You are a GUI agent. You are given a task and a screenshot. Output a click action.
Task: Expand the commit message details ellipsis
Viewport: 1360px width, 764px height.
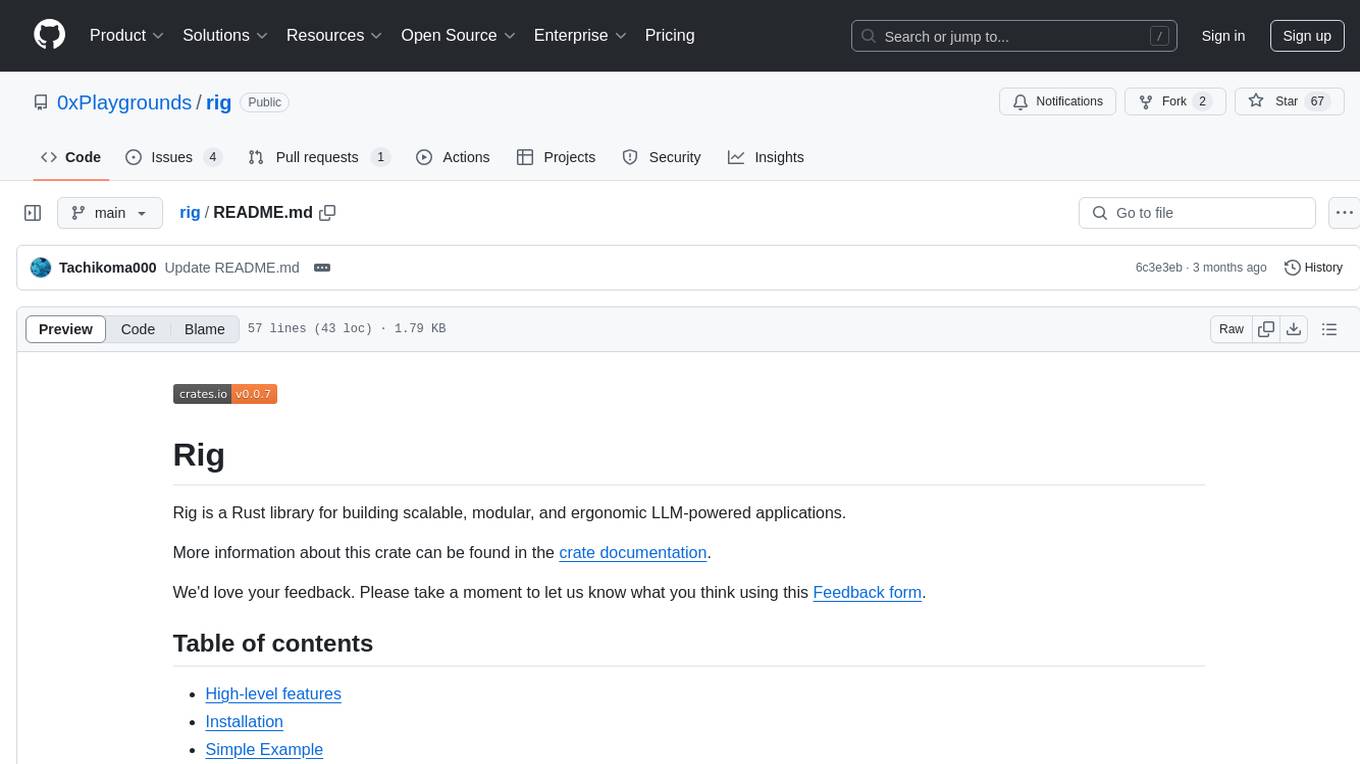coord(322,267)
